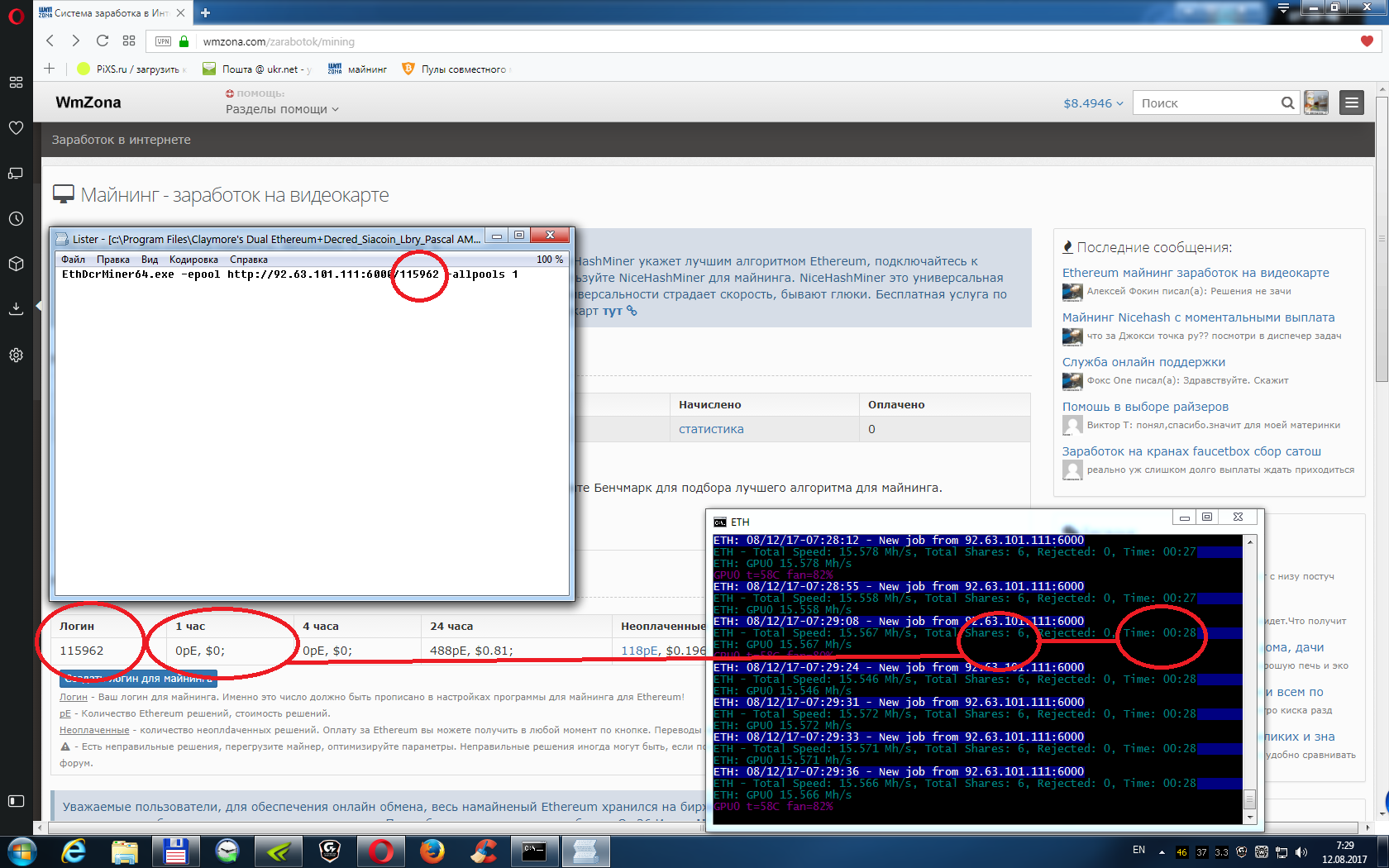The width and height of the screenshot is (1389, 868).
Task: Toggle the sidebar panel button at bottom-left
Action: click(16, 800)
